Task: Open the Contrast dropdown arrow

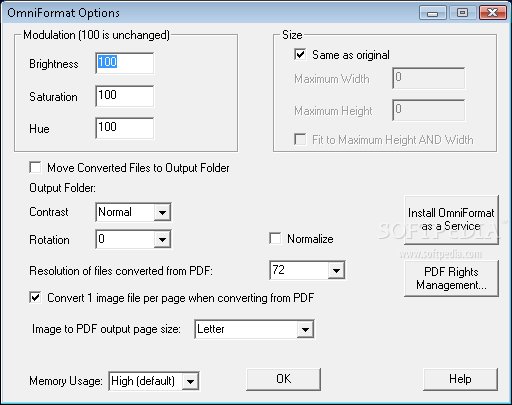Action: tap(162, 212)
